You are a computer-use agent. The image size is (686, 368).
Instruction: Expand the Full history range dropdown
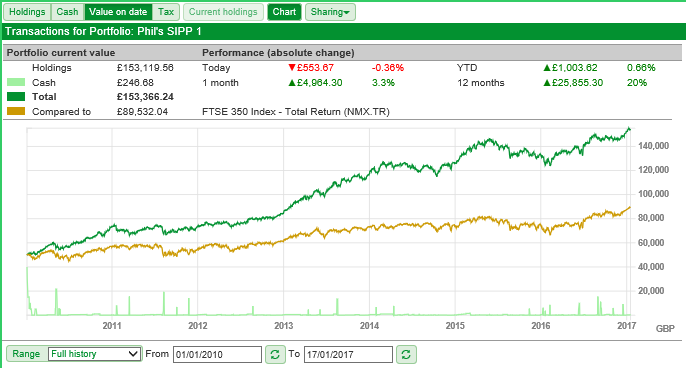[x=94, y=354]
